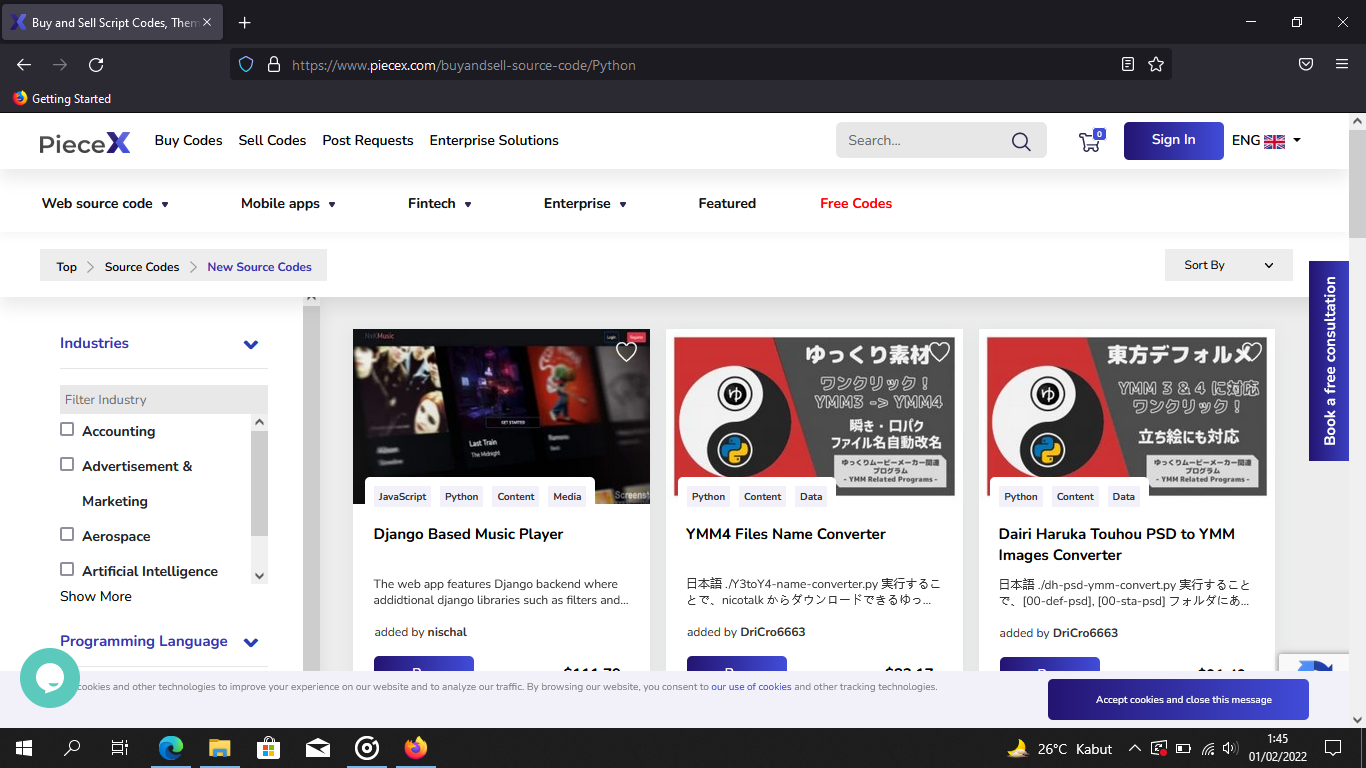Favorite YMM4 Files Name Converter heart icon
The image size is (1366, 768).
click(x=939, y=352)
